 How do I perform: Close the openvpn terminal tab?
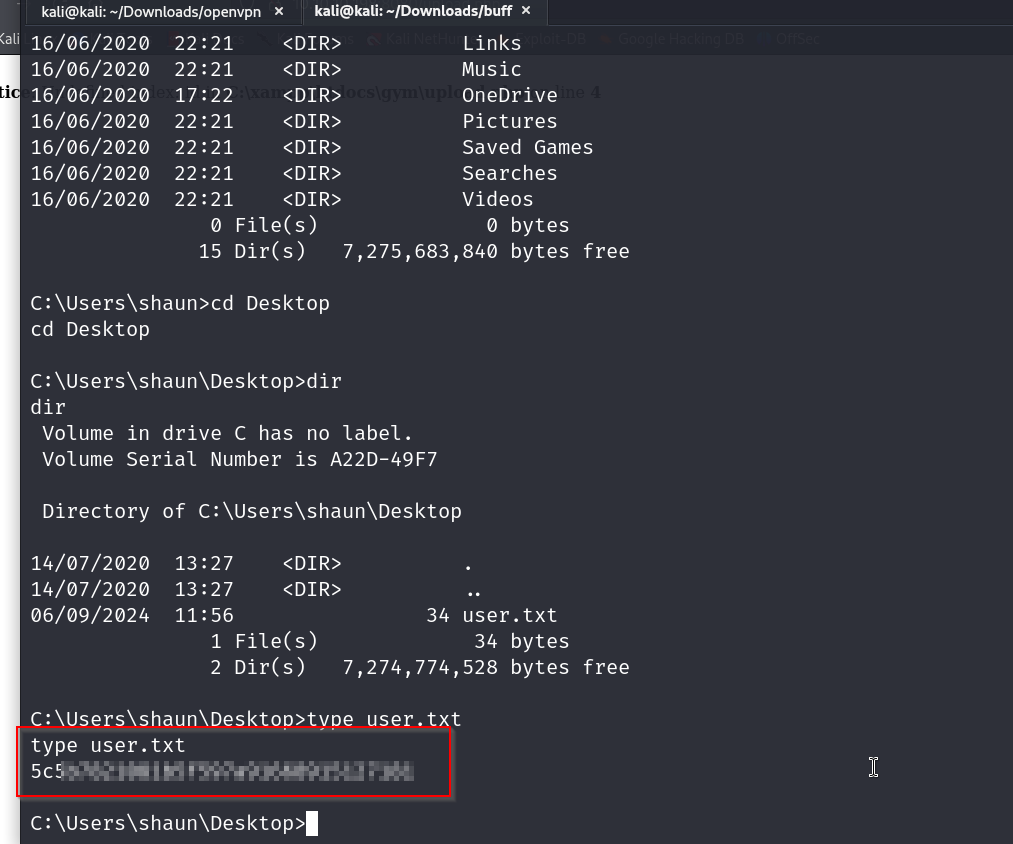pyautogui.click(x=279, y=11)
